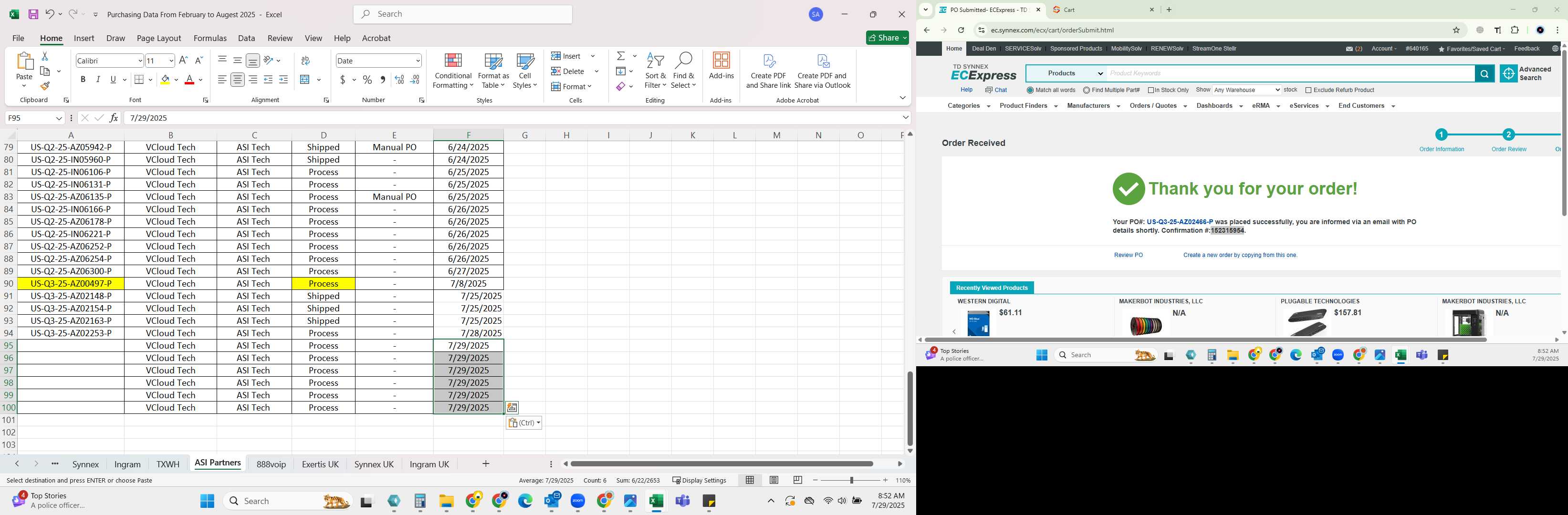
Task: Click the browser reload icon
Action: 961,31
